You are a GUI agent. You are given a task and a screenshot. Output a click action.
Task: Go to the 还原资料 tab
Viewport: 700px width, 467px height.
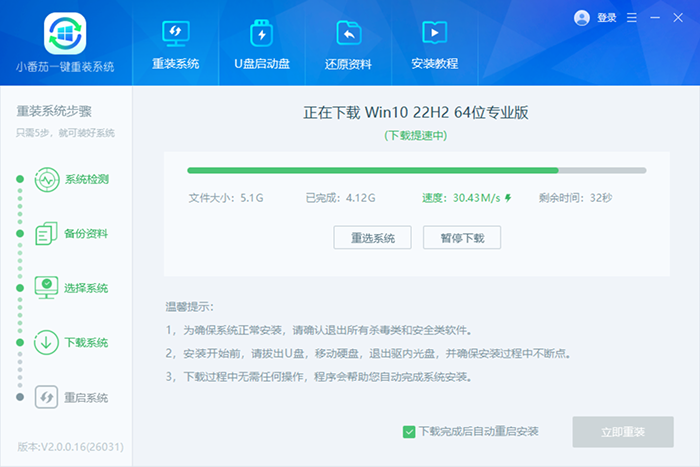pos(349,45)
